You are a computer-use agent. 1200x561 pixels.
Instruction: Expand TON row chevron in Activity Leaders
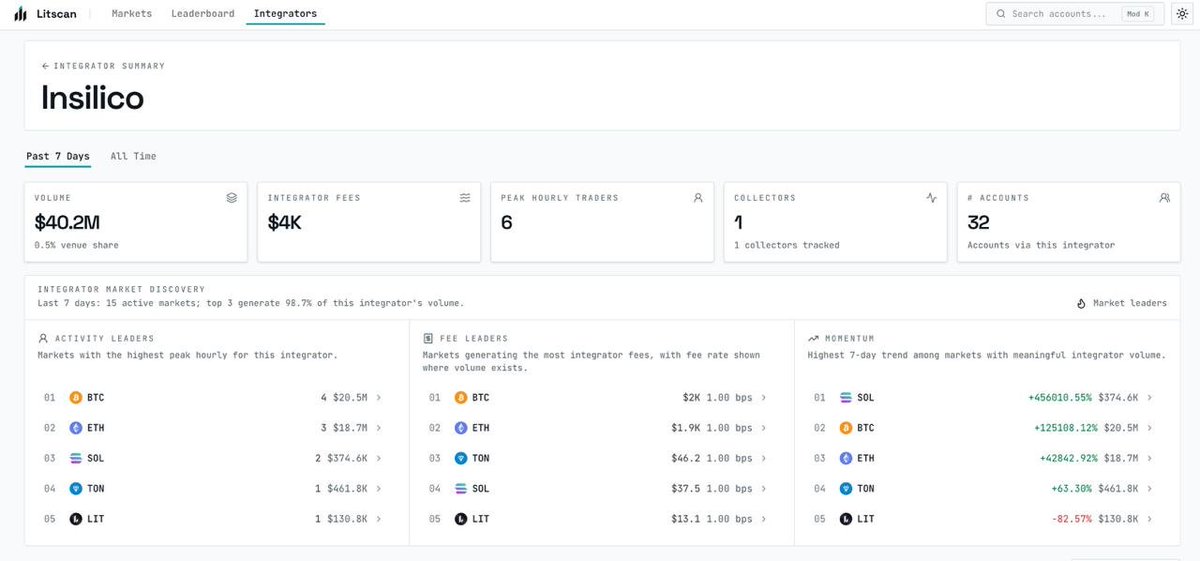pyautogui.click(x=379, y=489)
